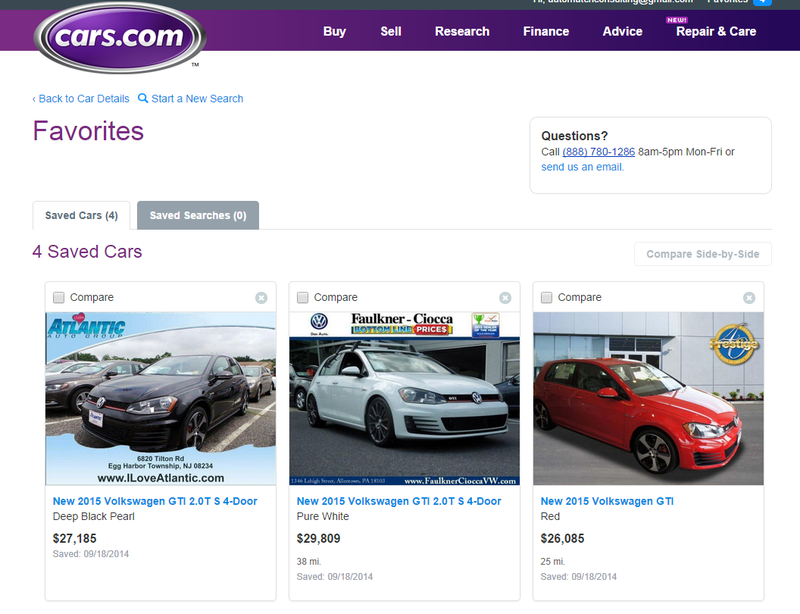Screen dimensions: 800x614
Task: Select the Saved Cars (4) tab
Action: pyautogui.click(x=82, y=215)
